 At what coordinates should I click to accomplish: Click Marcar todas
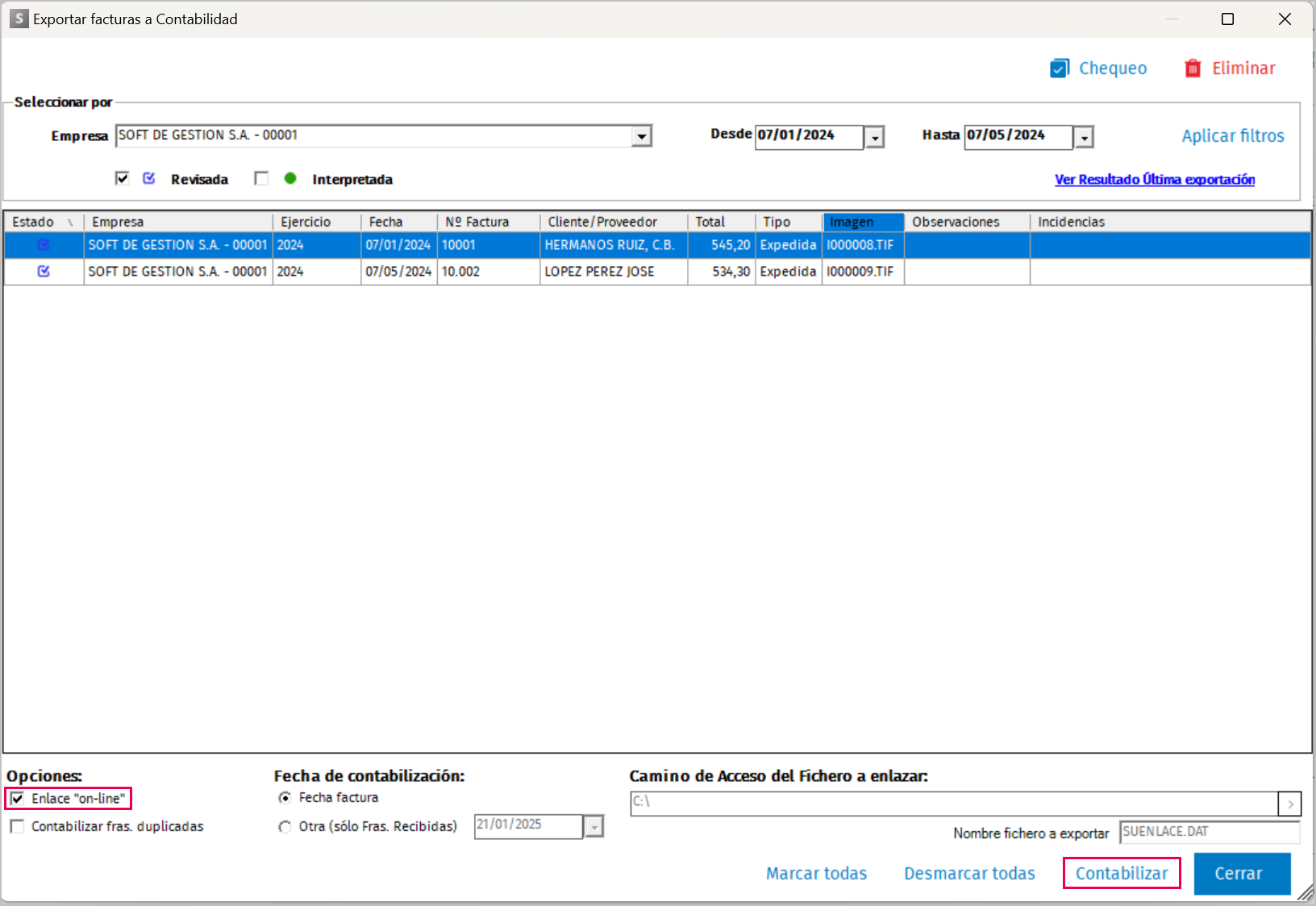pos(817,874)
